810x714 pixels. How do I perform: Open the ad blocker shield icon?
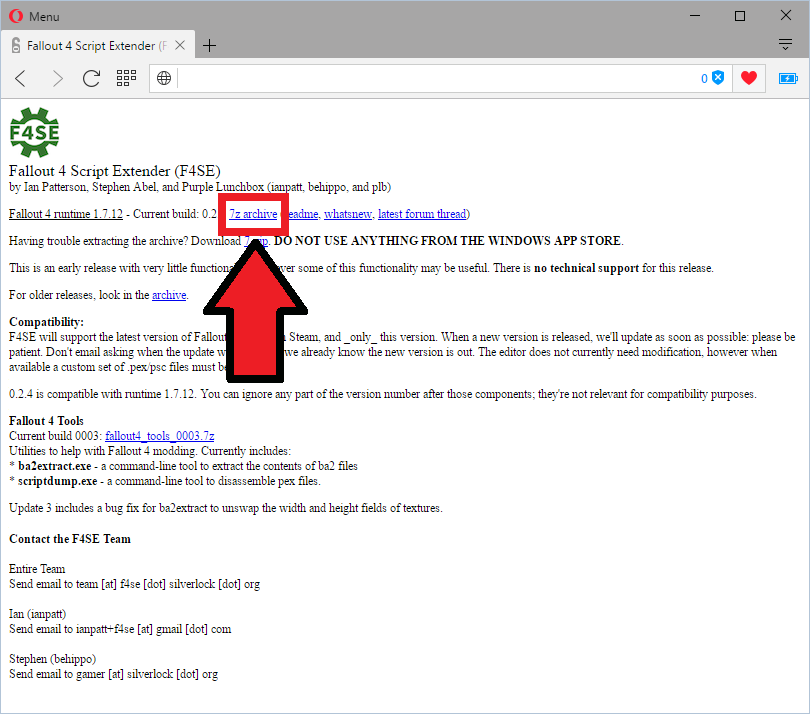pyautogui.click(x=718, y=78)
